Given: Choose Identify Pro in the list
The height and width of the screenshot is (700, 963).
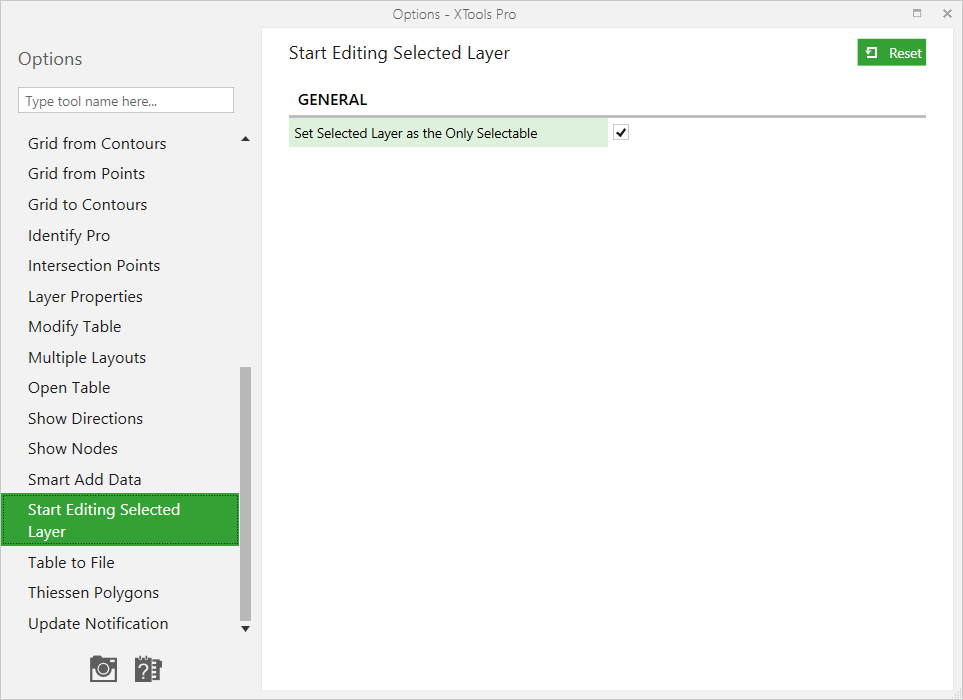Looking at the screenshot, I should (69, 235).
